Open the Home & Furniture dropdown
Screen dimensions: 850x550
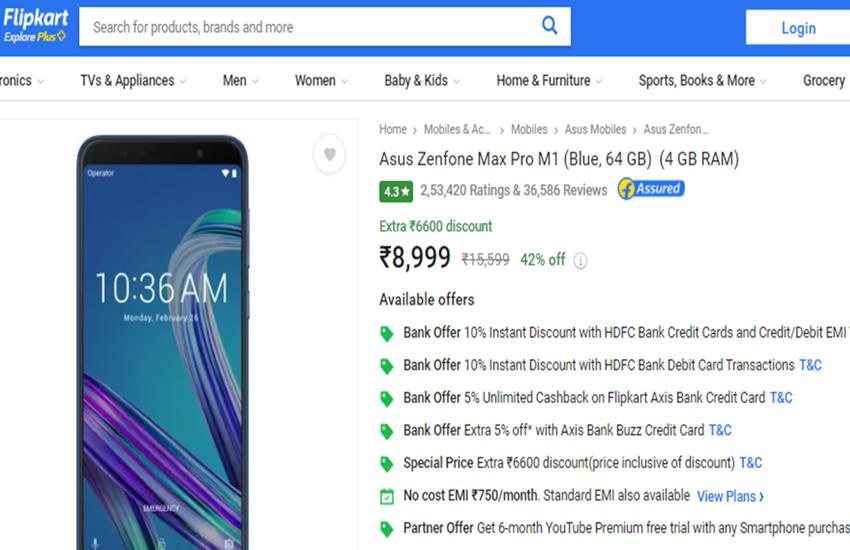coord(550,81)
